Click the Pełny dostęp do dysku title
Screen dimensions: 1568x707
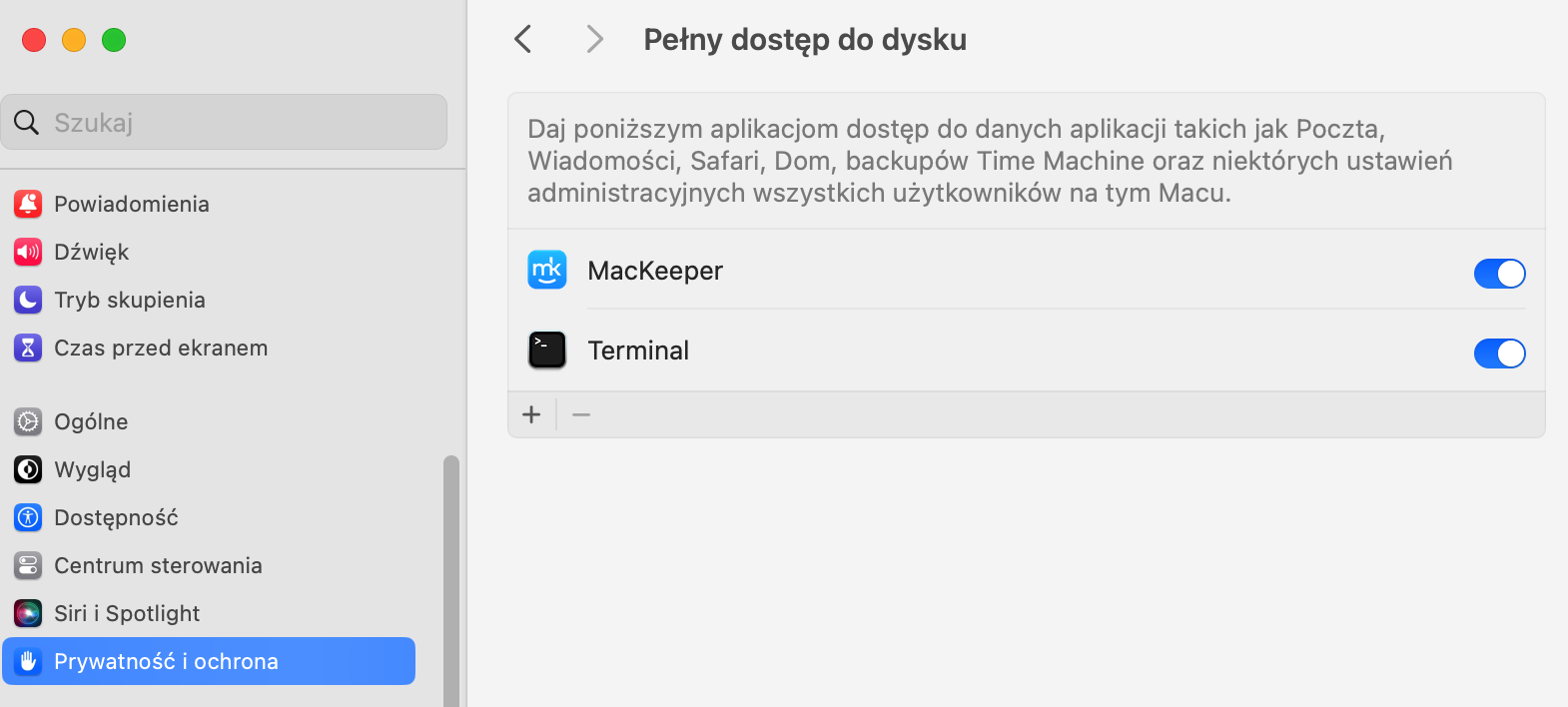click(805, 40)
